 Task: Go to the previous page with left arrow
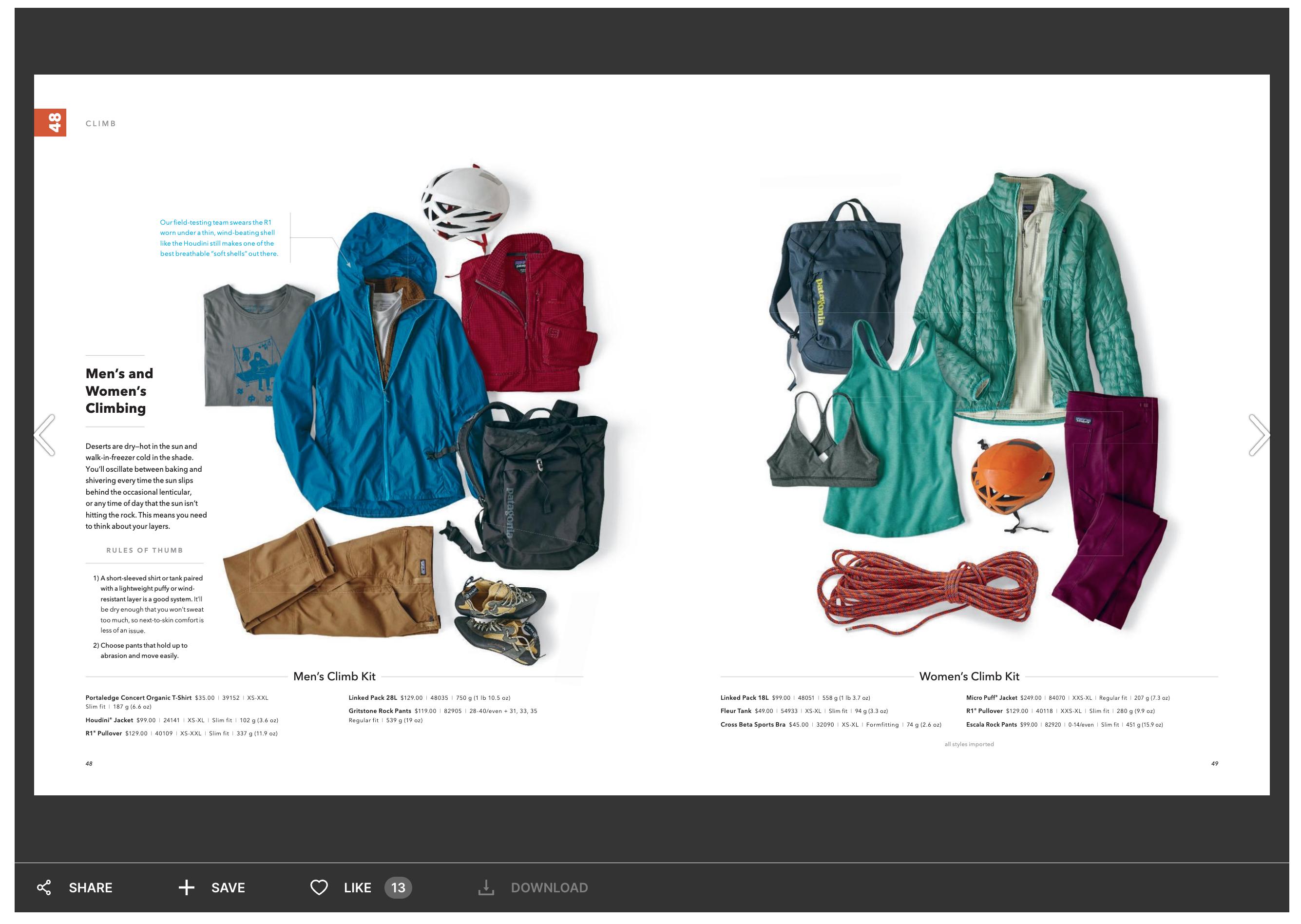45,435
